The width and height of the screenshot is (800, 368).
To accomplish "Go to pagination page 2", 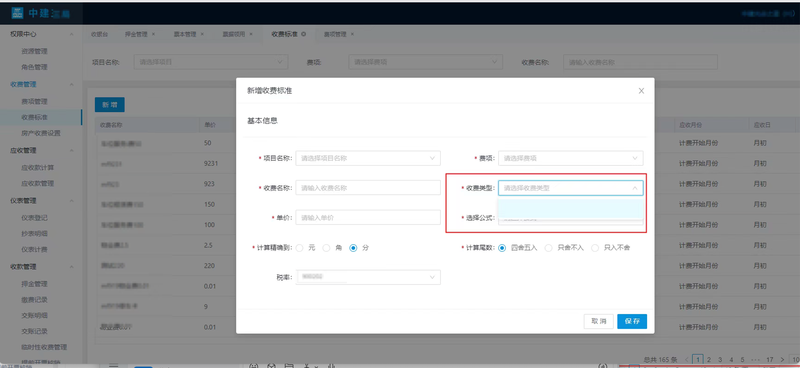I will [709, 359].
